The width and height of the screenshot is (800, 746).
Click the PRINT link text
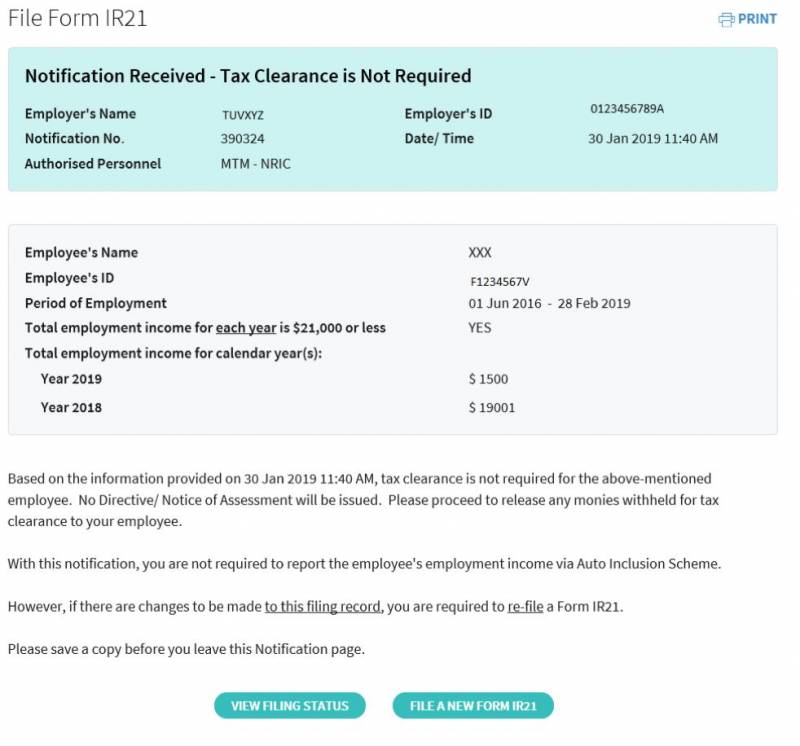[x=757, y=20]
